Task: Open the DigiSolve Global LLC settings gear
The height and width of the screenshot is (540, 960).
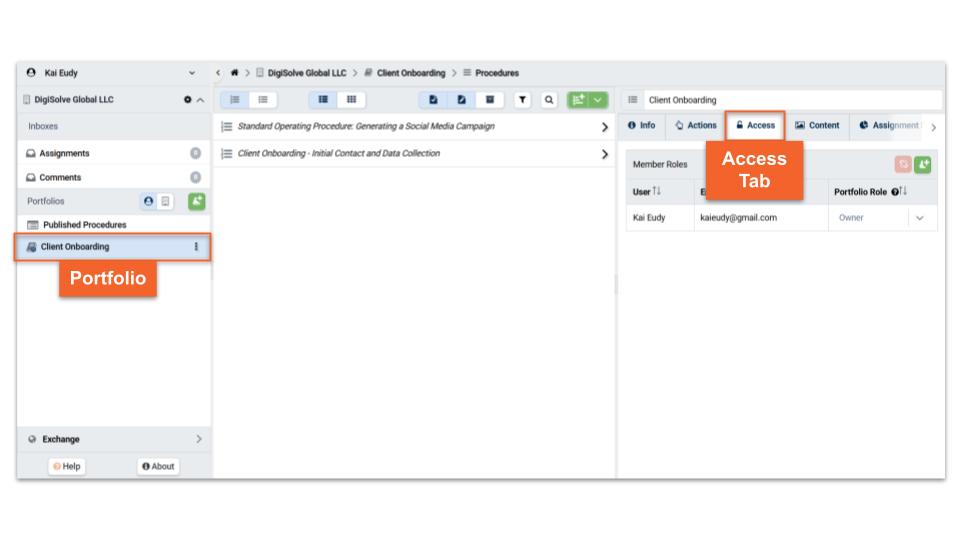Action: click(187, 100)
